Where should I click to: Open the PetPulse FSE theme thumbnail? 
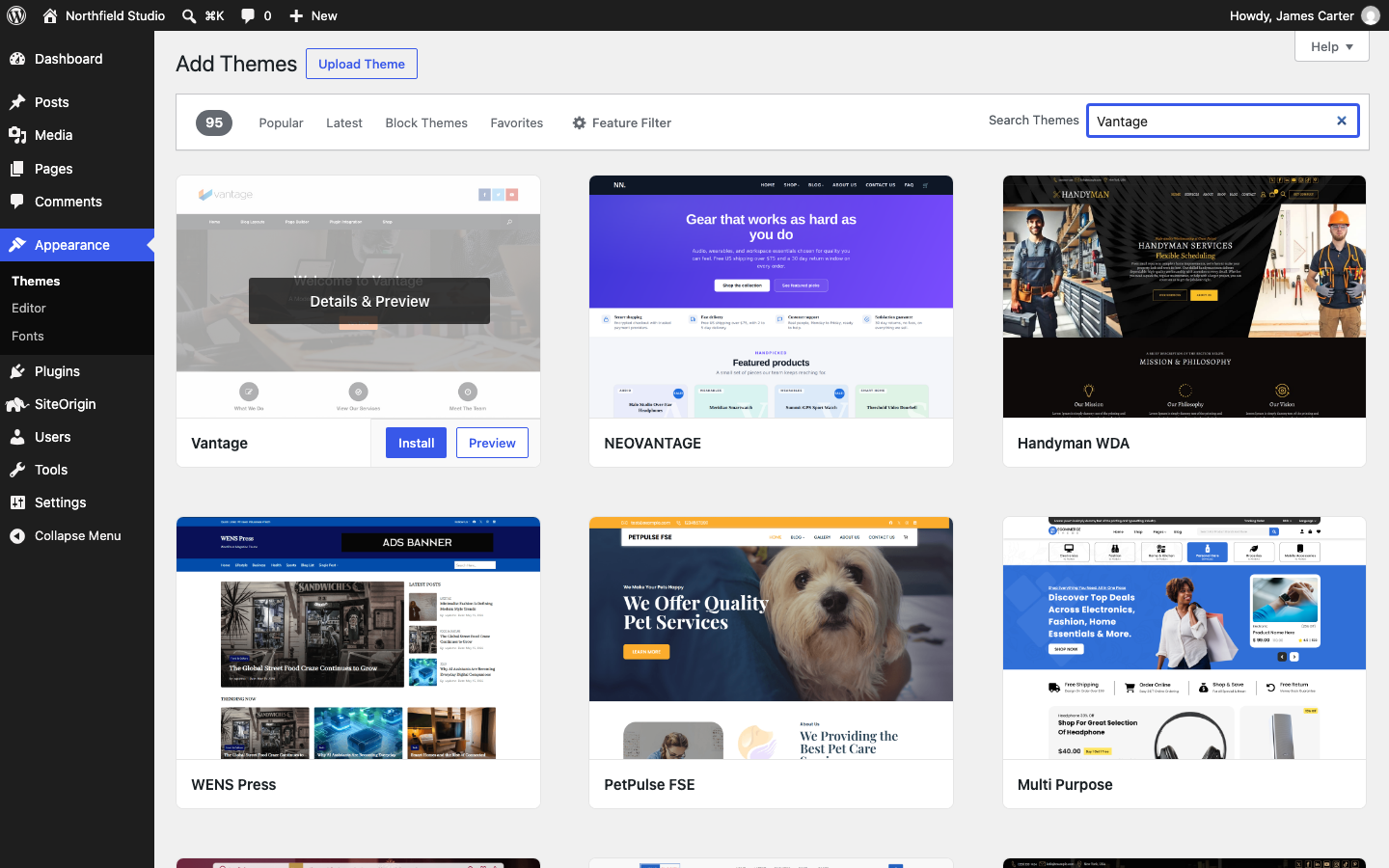coord(771,638)
